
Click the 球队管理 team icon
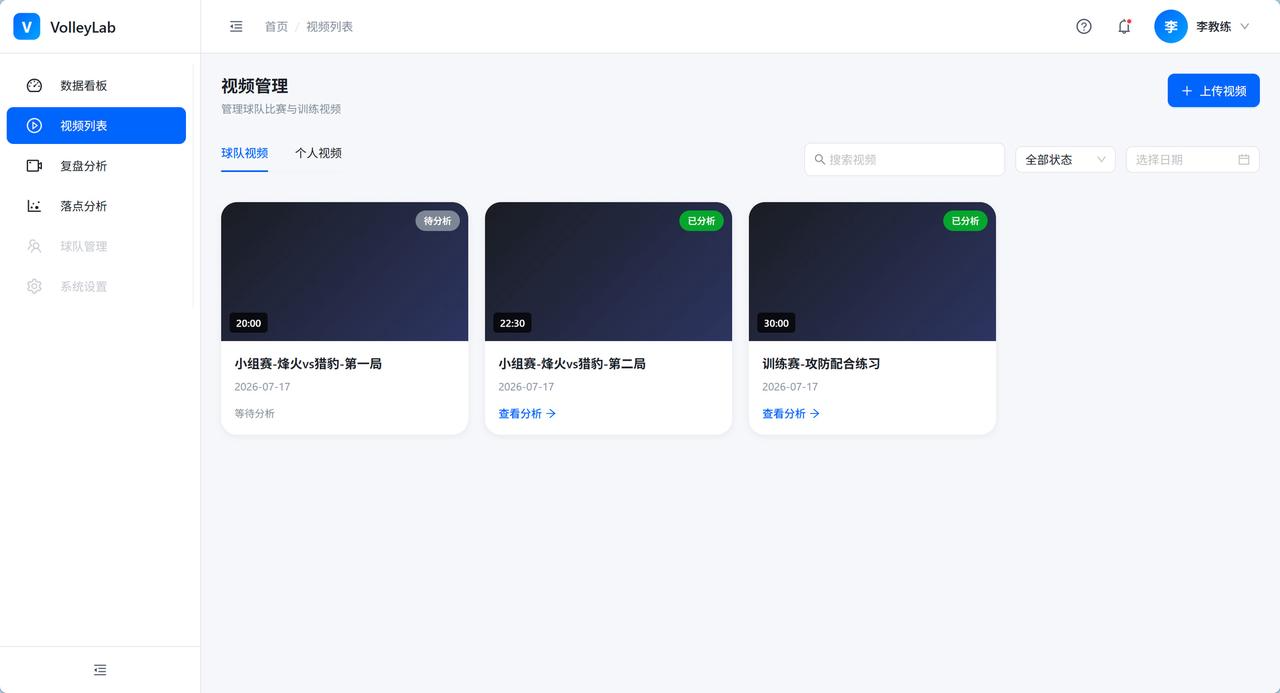pyautogui.click(x=34, y=246)
